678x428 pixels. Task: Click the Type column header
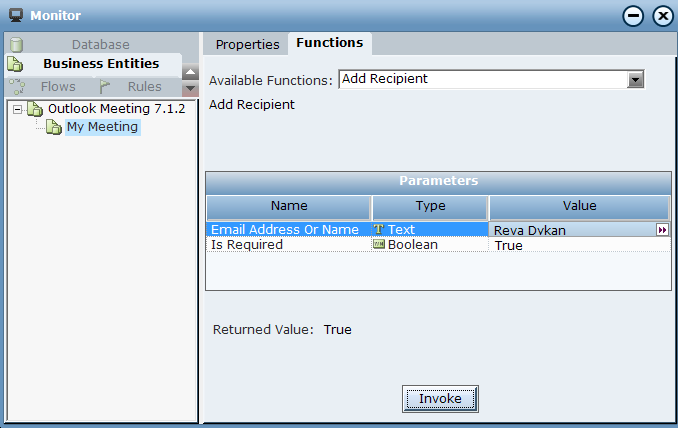click(430, 206)
